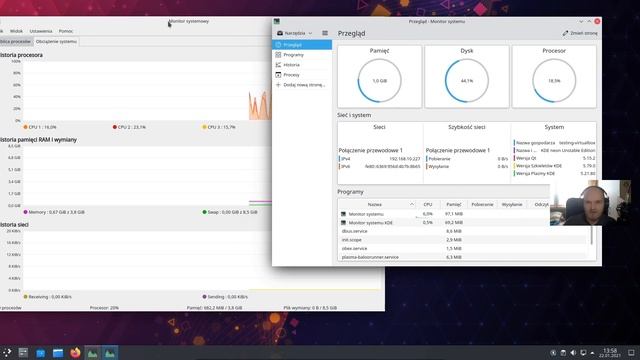The width and height of the screenshot is (640, 360).
Task: Open the KDE application launcher
Action: click(x=7, y=352)
